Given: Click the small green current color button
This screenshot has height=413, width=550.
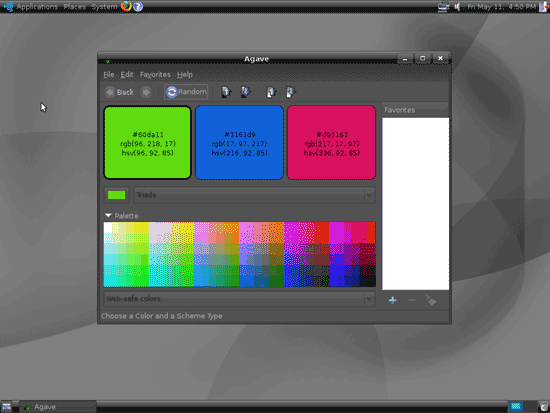Looking at the screenshot, I should tap(116, 195).
